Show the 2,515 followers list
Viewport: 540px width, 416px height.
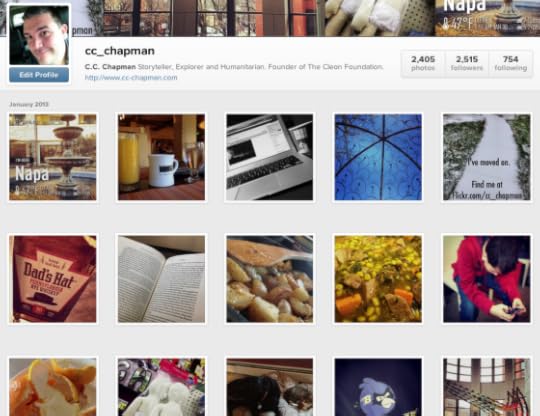pos(467,63)
